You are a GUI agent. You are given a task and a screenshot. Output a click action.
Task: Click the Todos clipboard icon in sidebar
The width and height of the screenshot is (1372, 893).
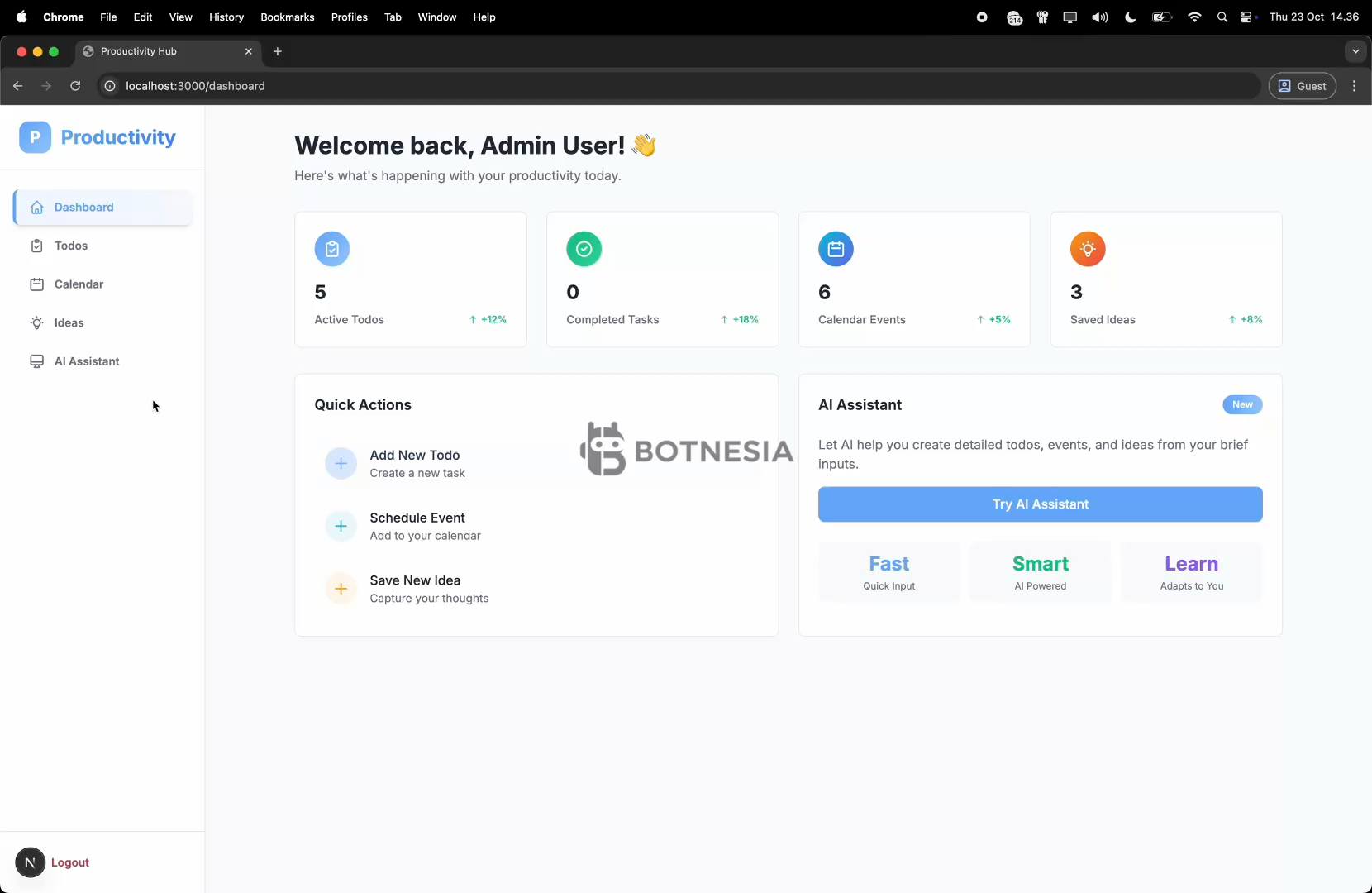point(36,246)
